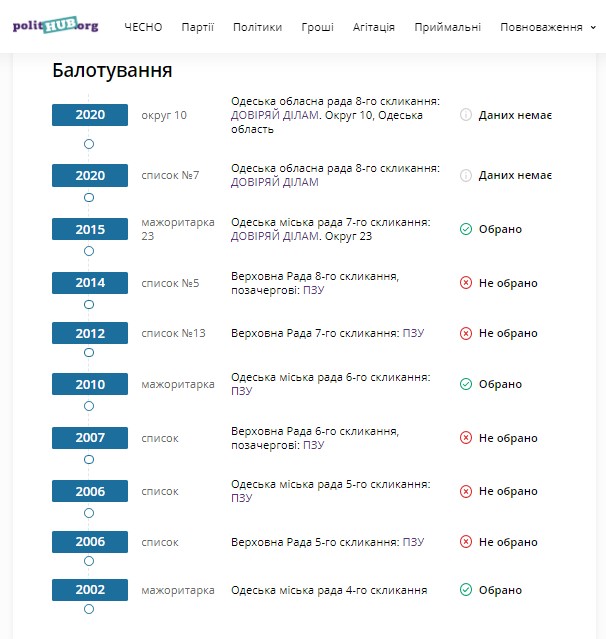Click the green elected icon for 2010

pyautogui.click(x=466, y=384)
